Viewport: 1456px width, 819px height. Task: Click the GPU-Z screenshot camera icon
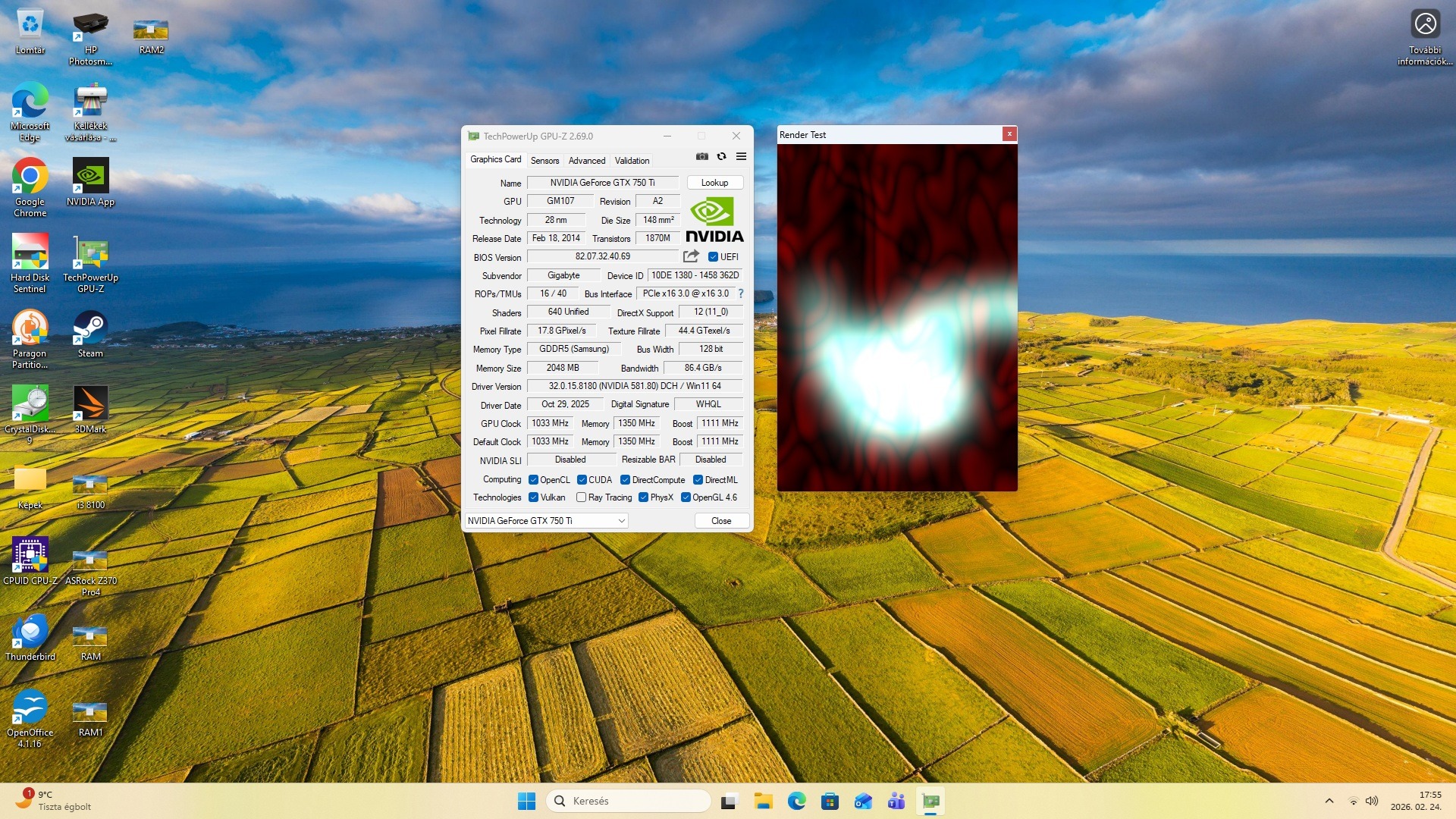click(x=702, y=157)
